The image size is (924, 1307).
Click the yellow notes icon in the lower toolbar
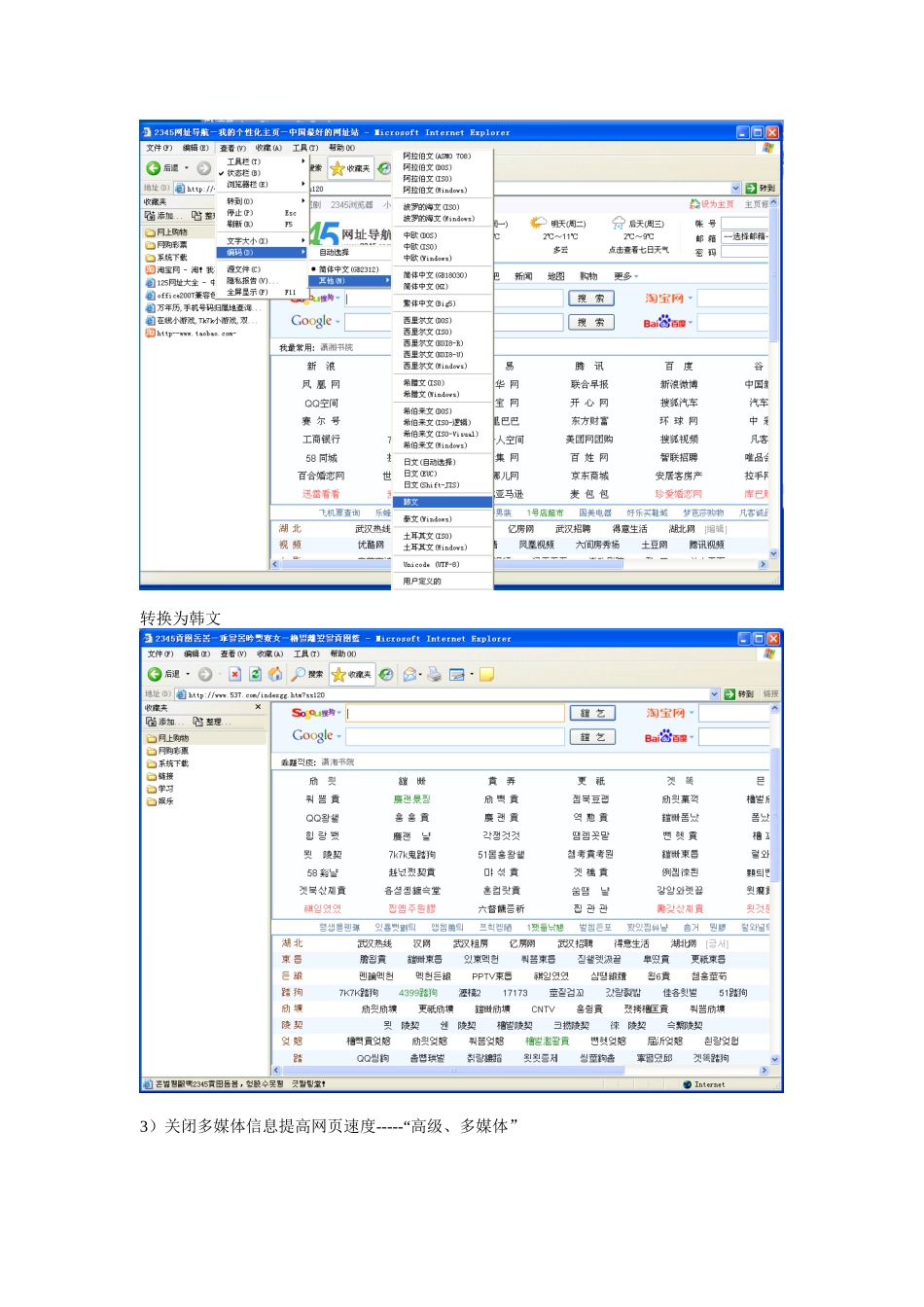pos(487,674)
